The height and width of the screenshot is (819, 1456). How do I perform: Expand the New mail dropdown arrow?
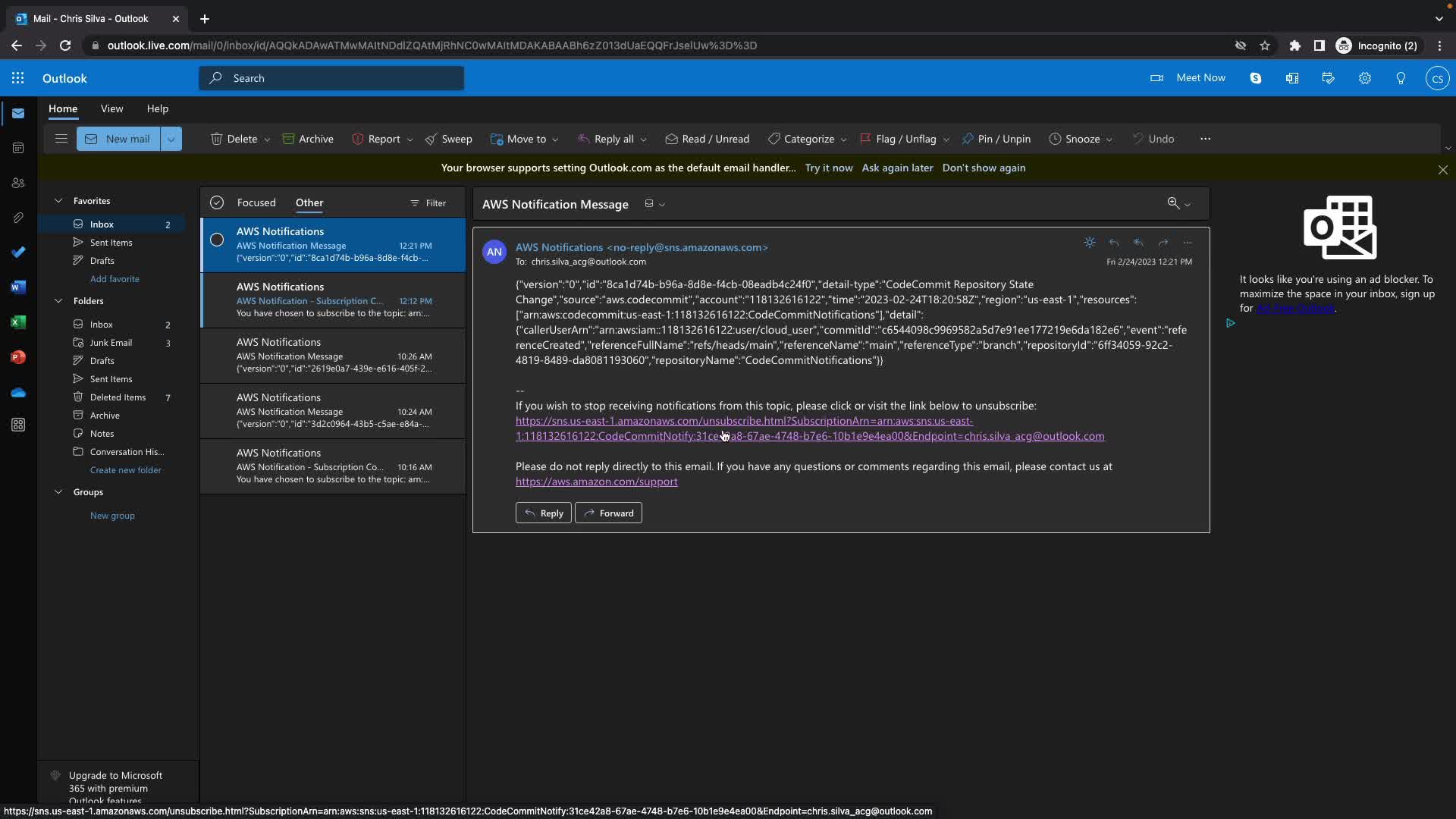click(171, 139)
